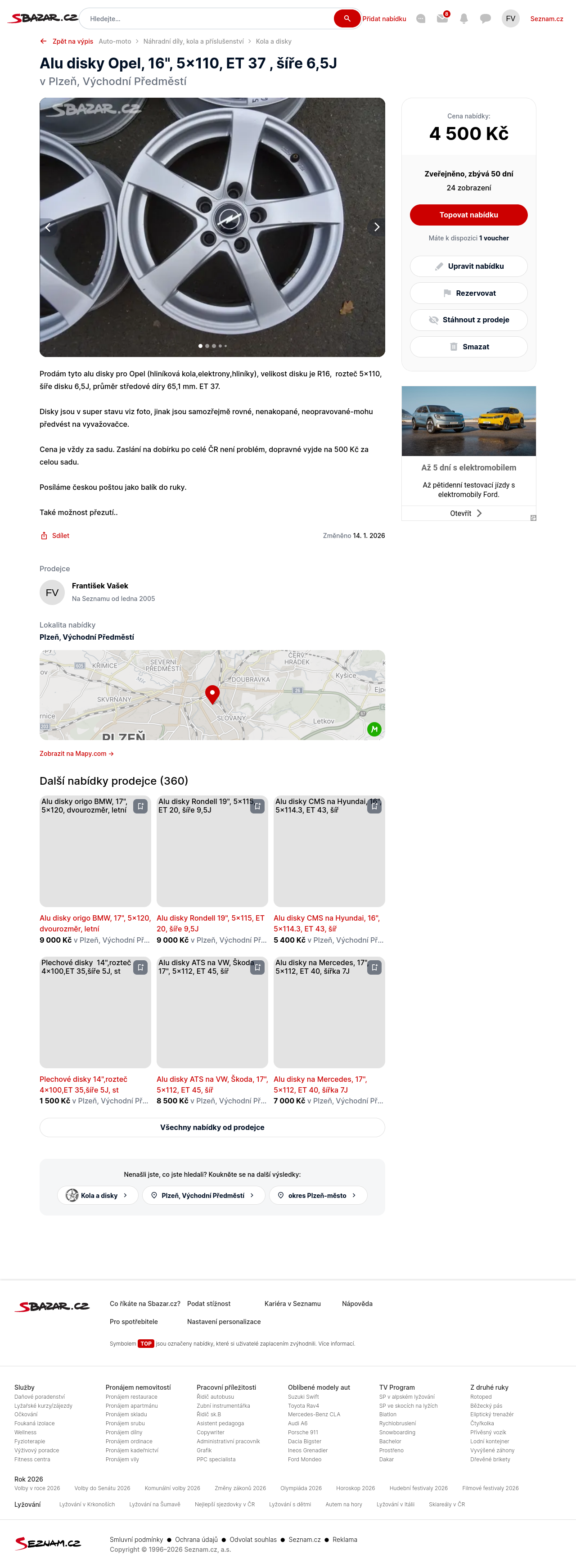Open Kola a disky breadcrumb

[274, 41]
